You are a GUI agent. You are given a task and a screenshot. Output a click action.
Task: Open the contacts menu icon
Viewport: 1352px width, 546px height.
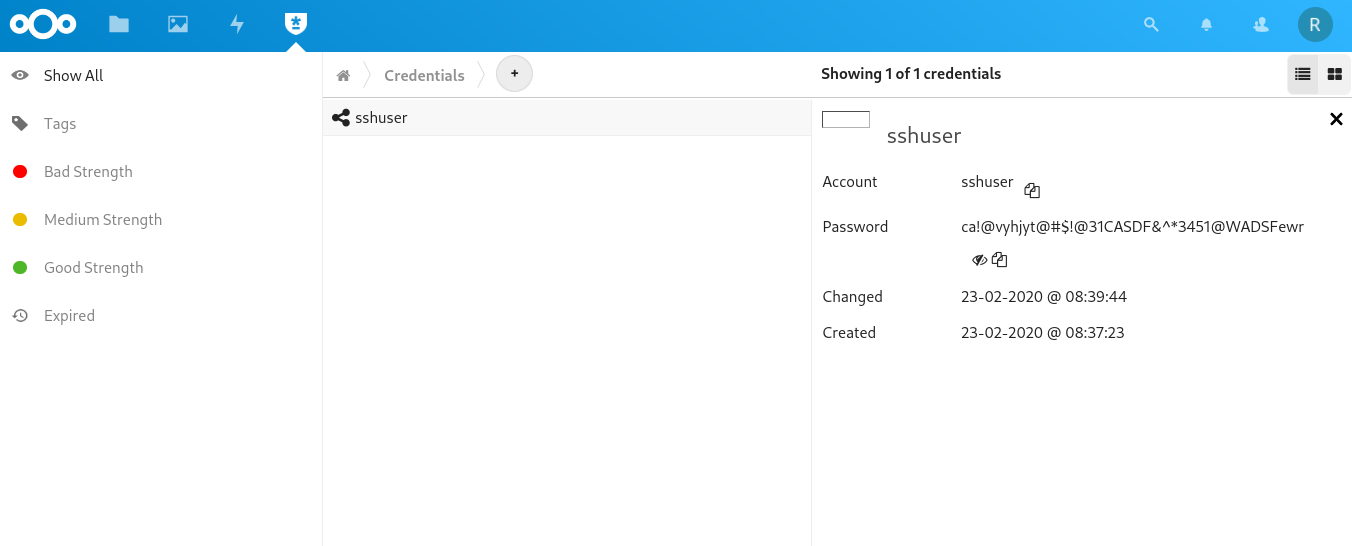coord(1261,25)
